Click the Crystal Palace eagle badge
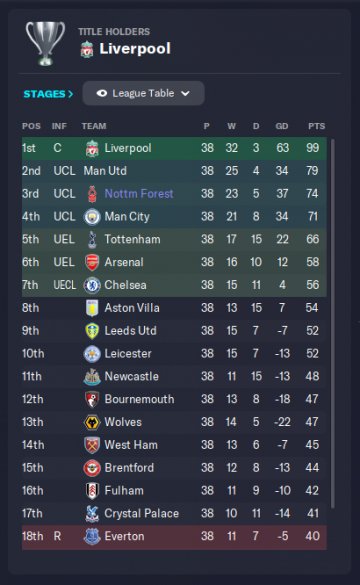Viewport: 360px width, 585px height. click(92, 514)
